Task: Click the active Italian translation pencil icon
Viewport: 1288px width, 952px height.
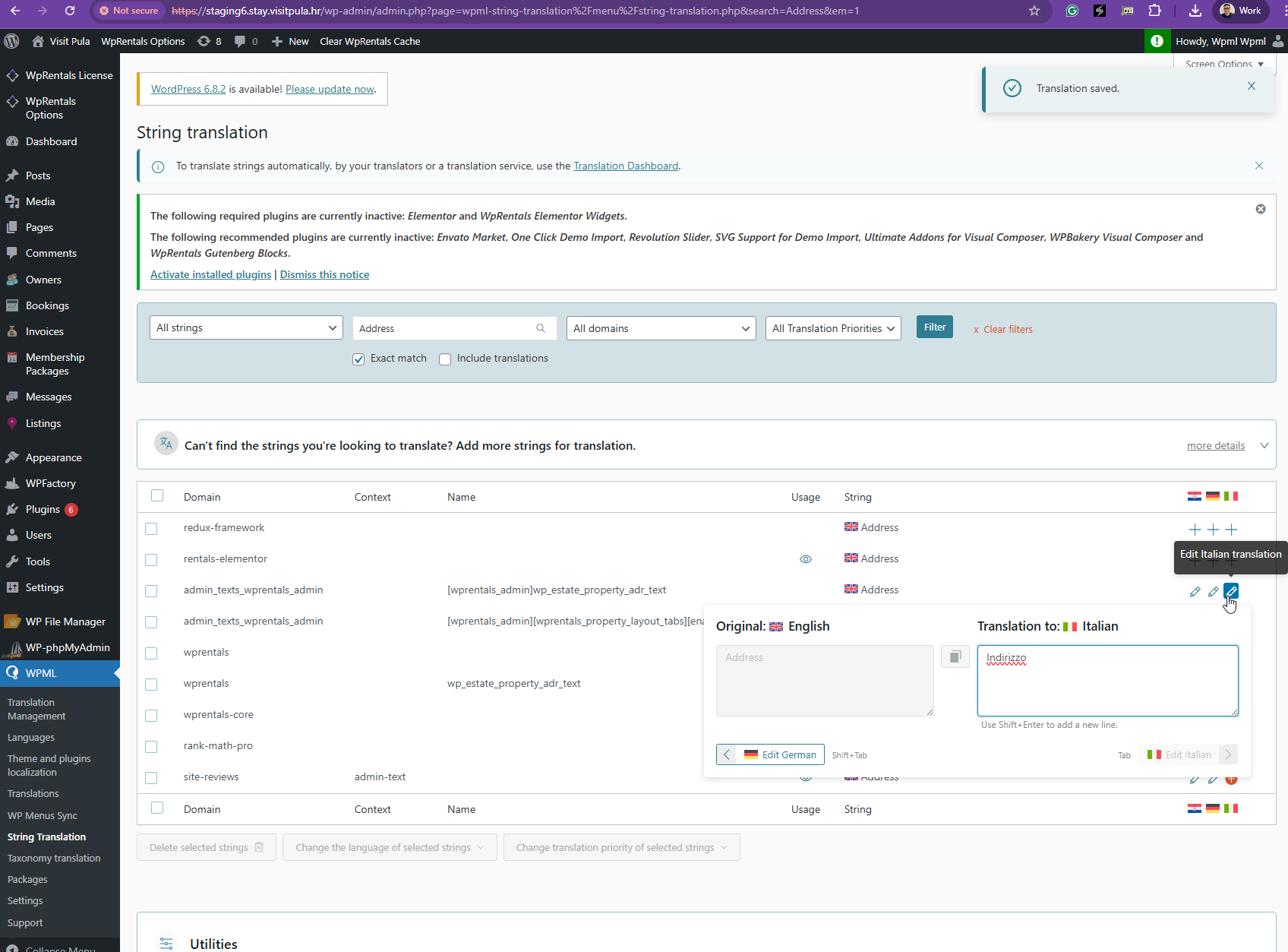Action: click(1231, 591)
